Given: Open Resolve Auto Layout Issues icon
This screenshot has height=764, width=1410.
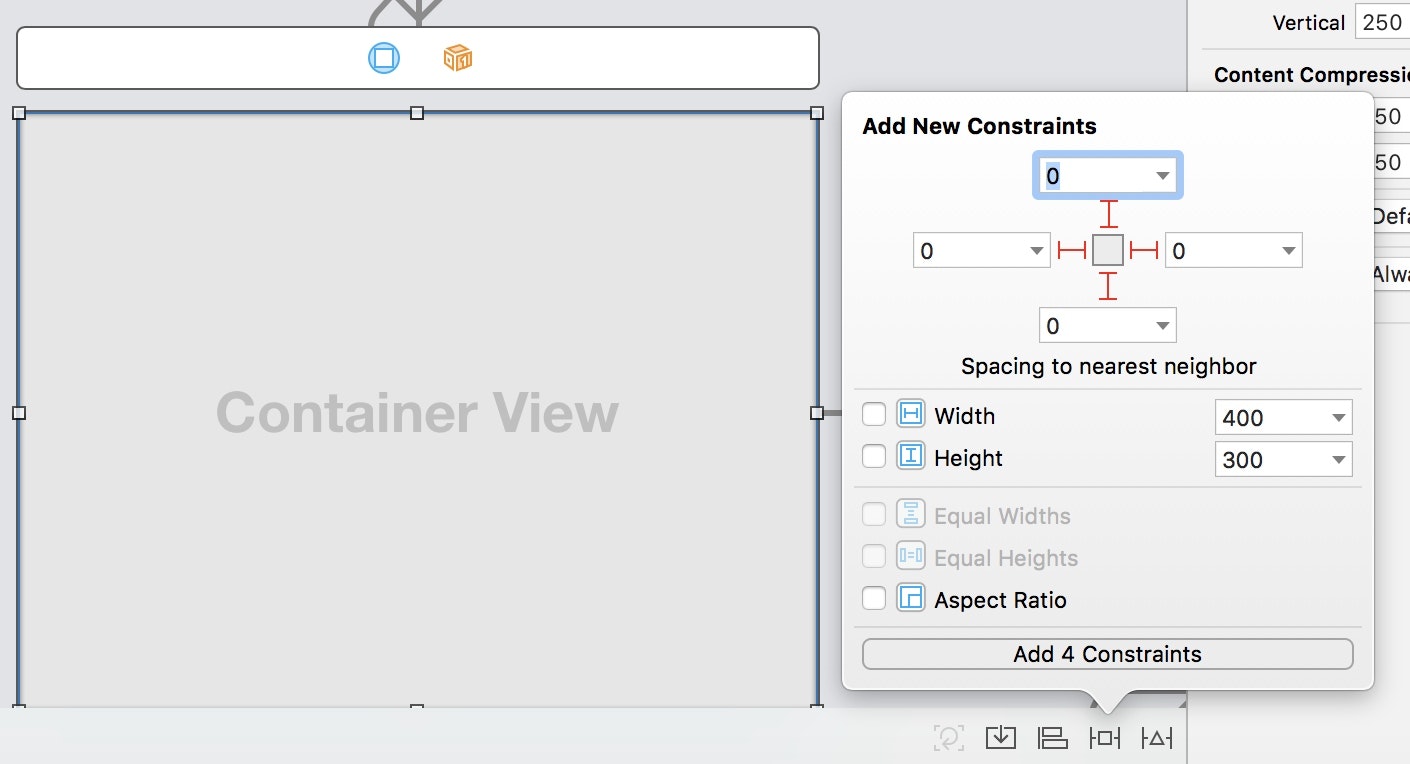Looking at the screenshot, I should point(1157,738).
